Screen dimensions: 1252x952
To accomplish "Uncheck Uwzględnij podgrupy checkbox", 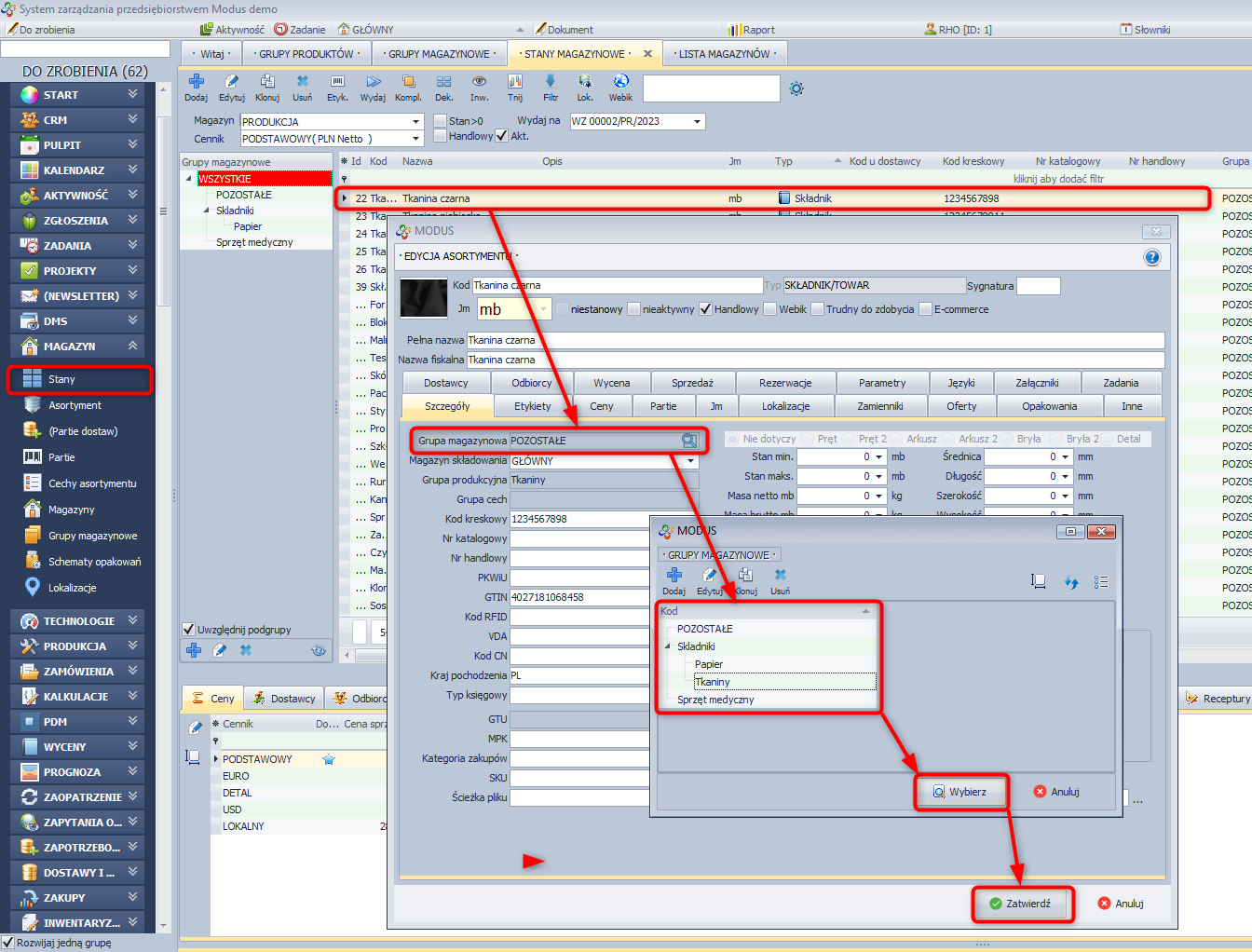I will coord(189,630).
